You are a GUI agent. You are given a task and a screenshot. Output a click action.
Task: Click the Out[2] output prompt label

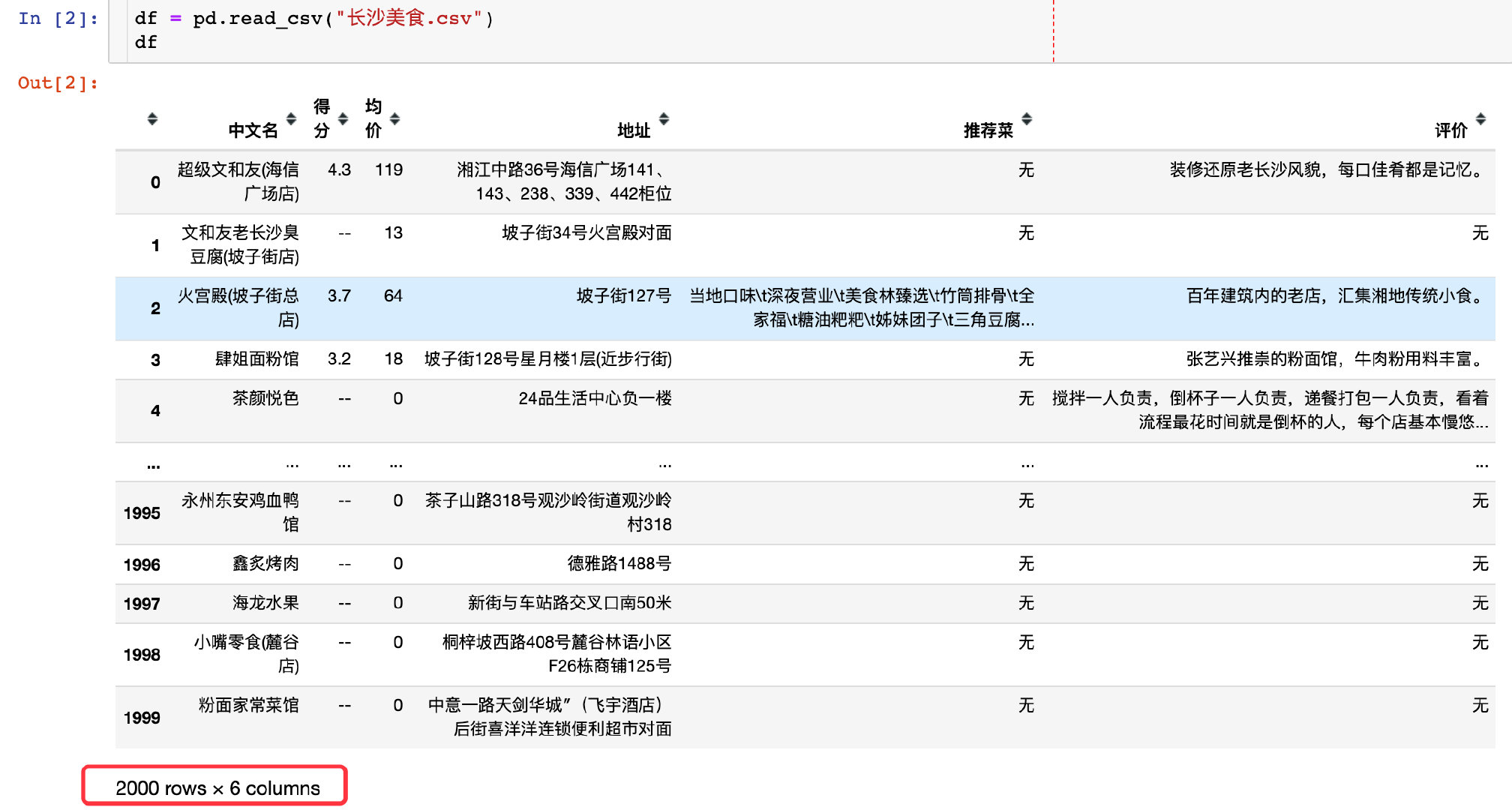58,82
